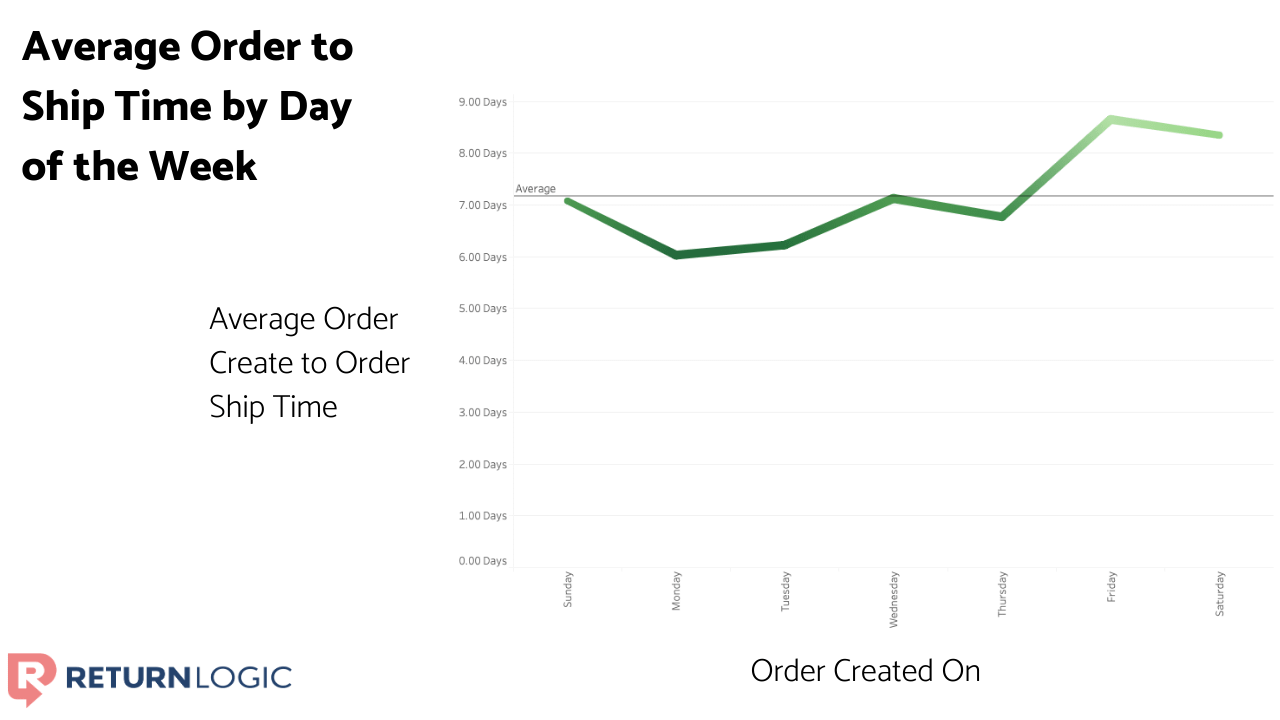Select the Saturday endpoint of the line
Screen dimensions: 1280x720
[1219, 135]
